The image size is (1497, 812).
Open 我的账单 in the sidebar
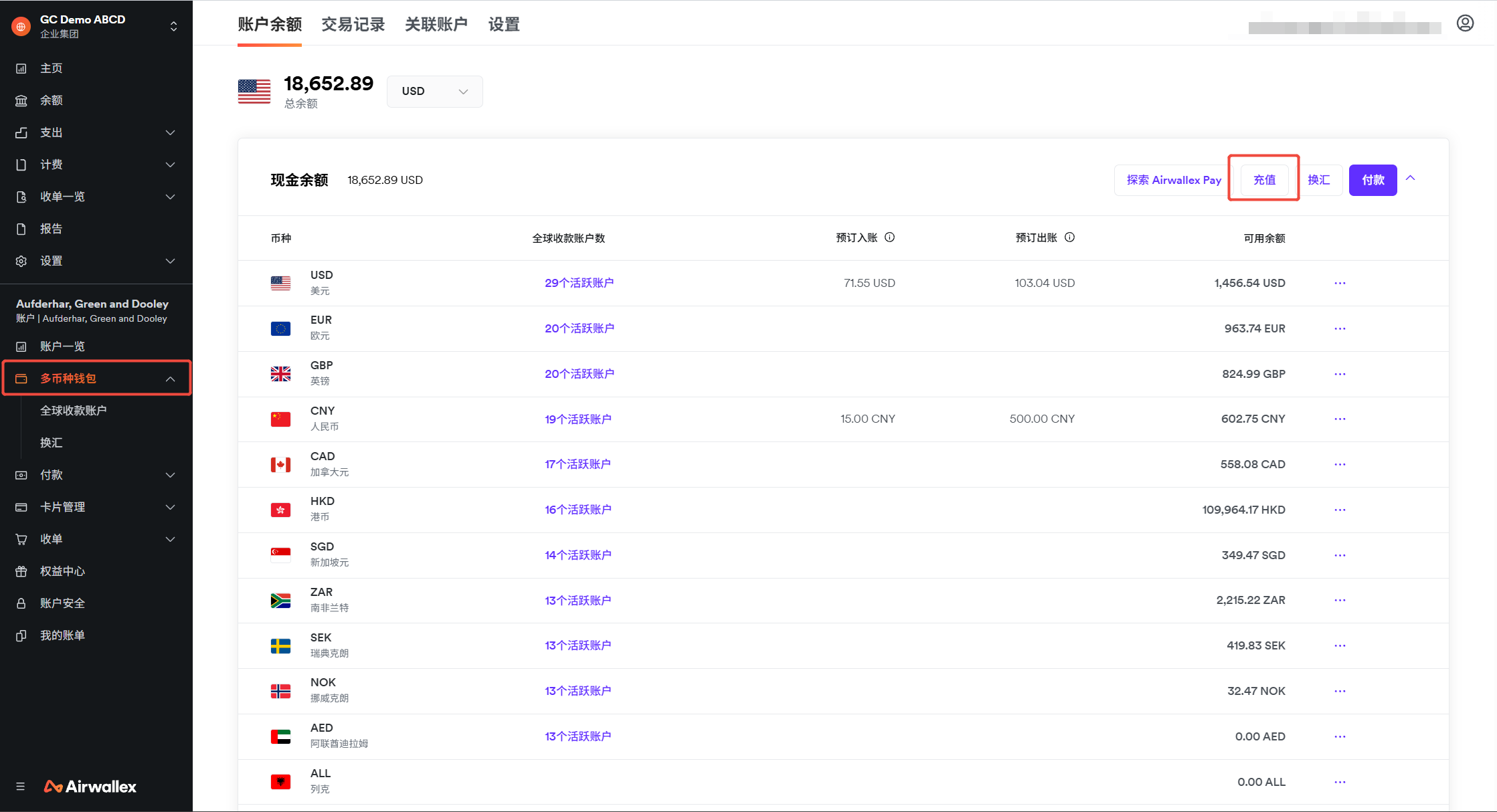62,635
